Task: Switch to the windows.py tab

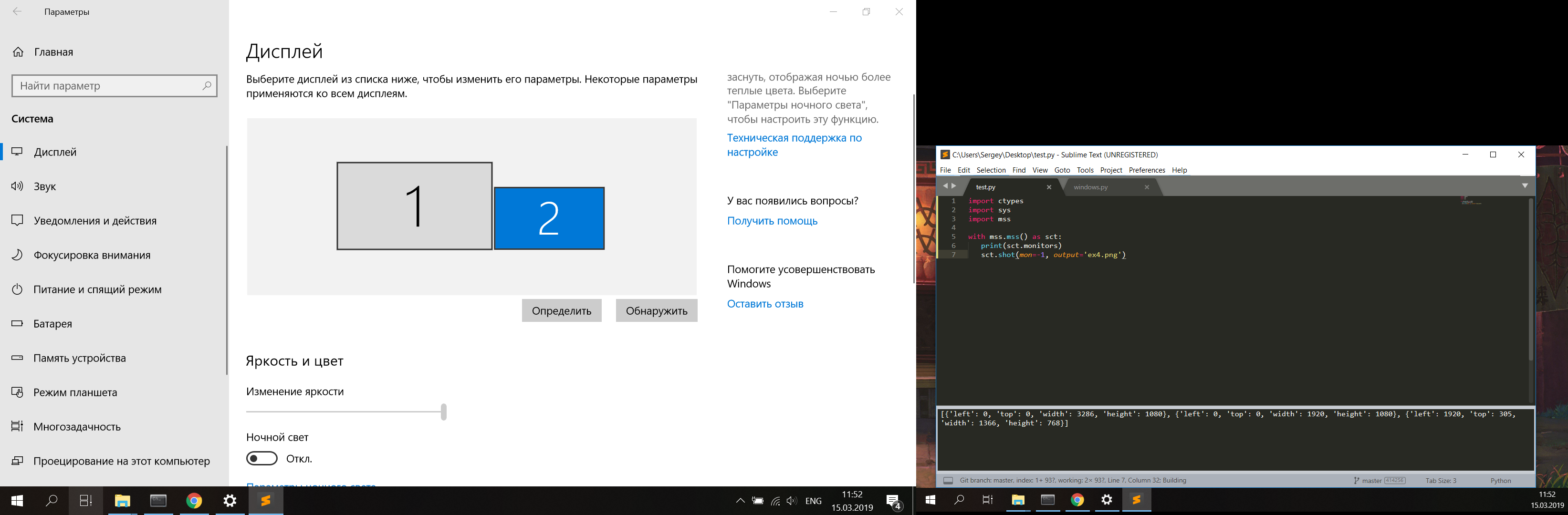Action: tap(1090, 187)
